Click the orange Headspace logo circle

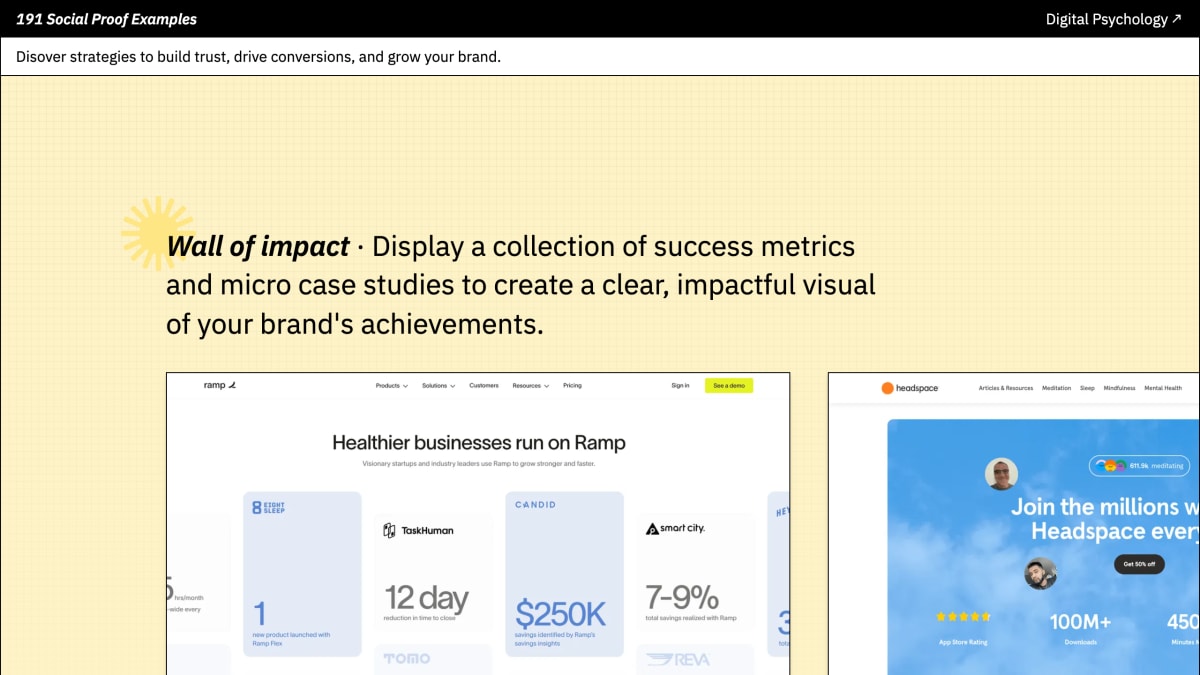[x=887, y=388]
